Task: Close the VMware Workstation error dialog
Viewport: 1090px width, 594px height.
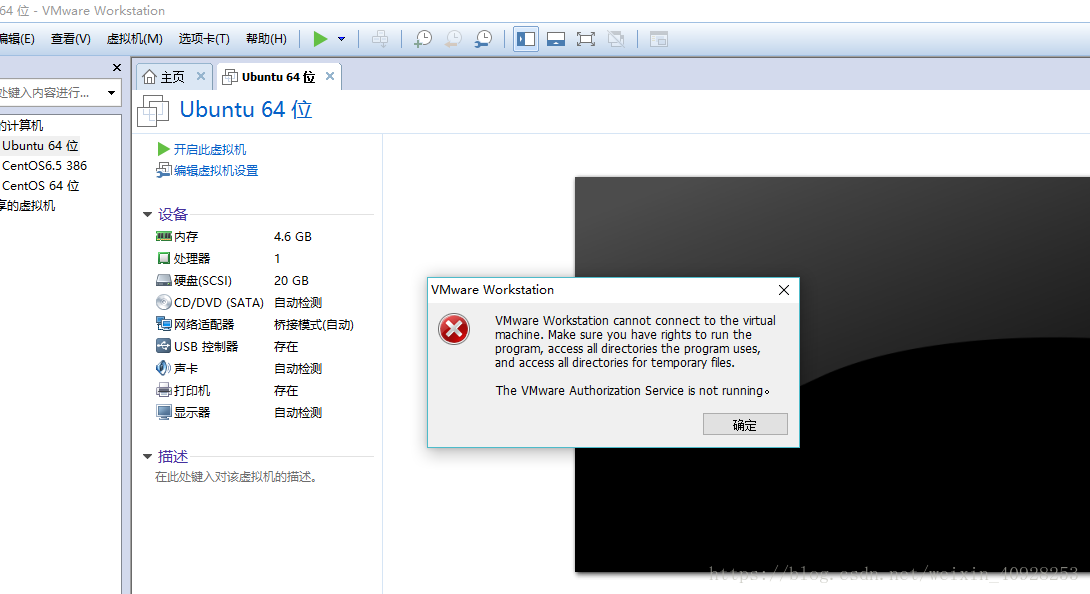Action: [784, 290]
